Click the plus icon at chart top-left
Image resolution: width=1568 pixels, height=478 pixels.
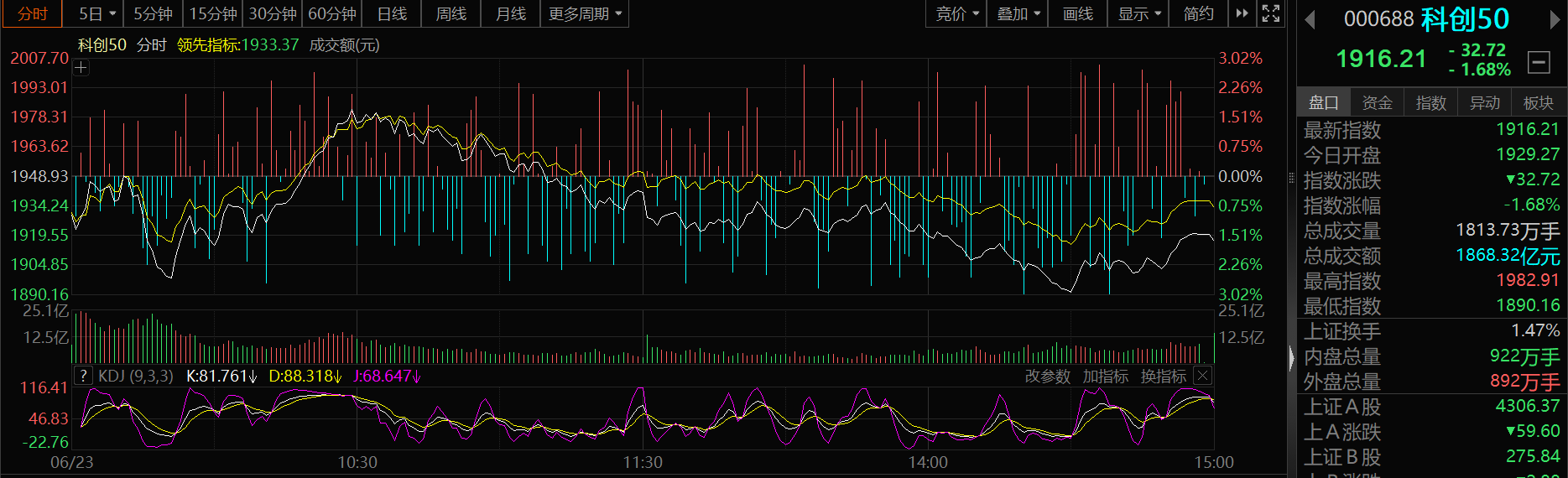tap(81, 68)
